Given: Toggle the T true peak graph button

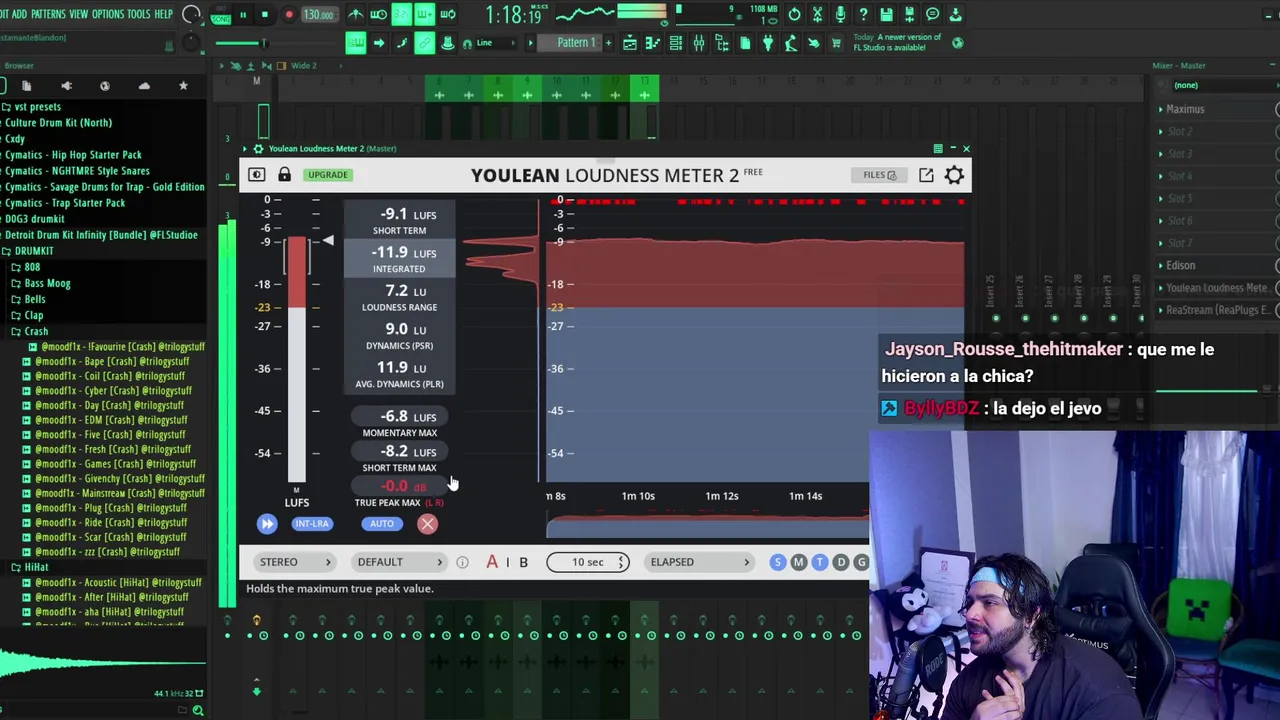Looking at the screenshot, I should [x=820, y=562].
